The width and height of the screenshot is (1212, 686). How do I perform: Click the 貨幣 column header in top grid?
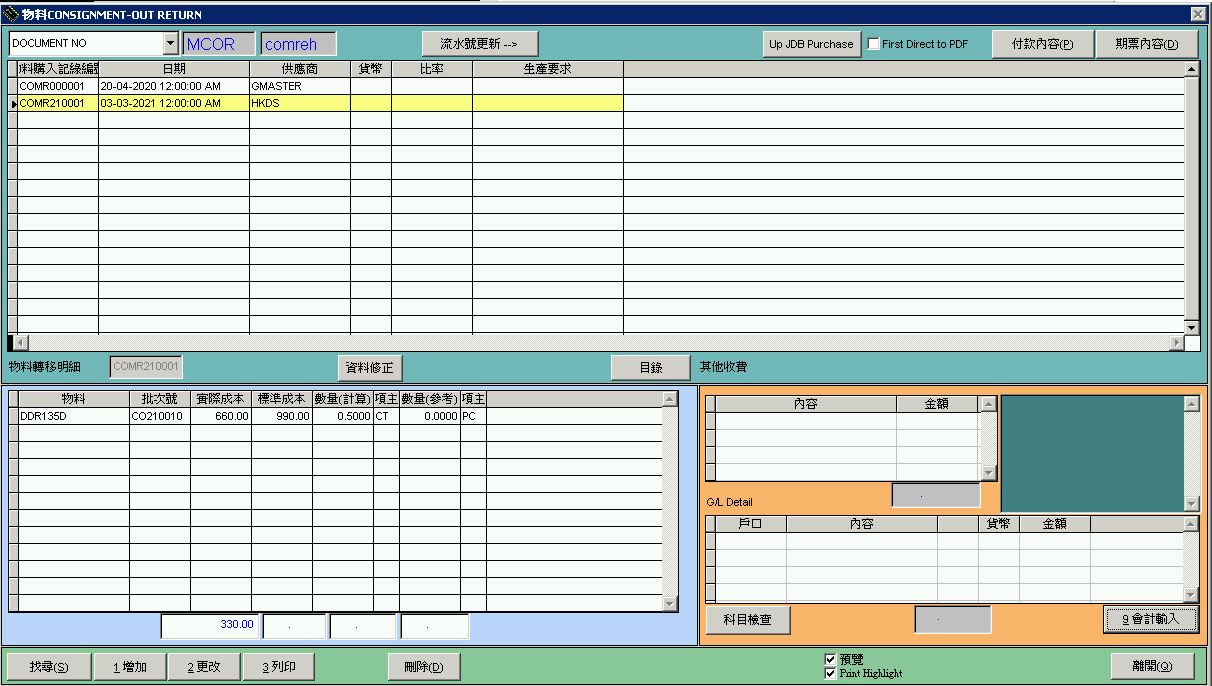click(x=371, y=69)
